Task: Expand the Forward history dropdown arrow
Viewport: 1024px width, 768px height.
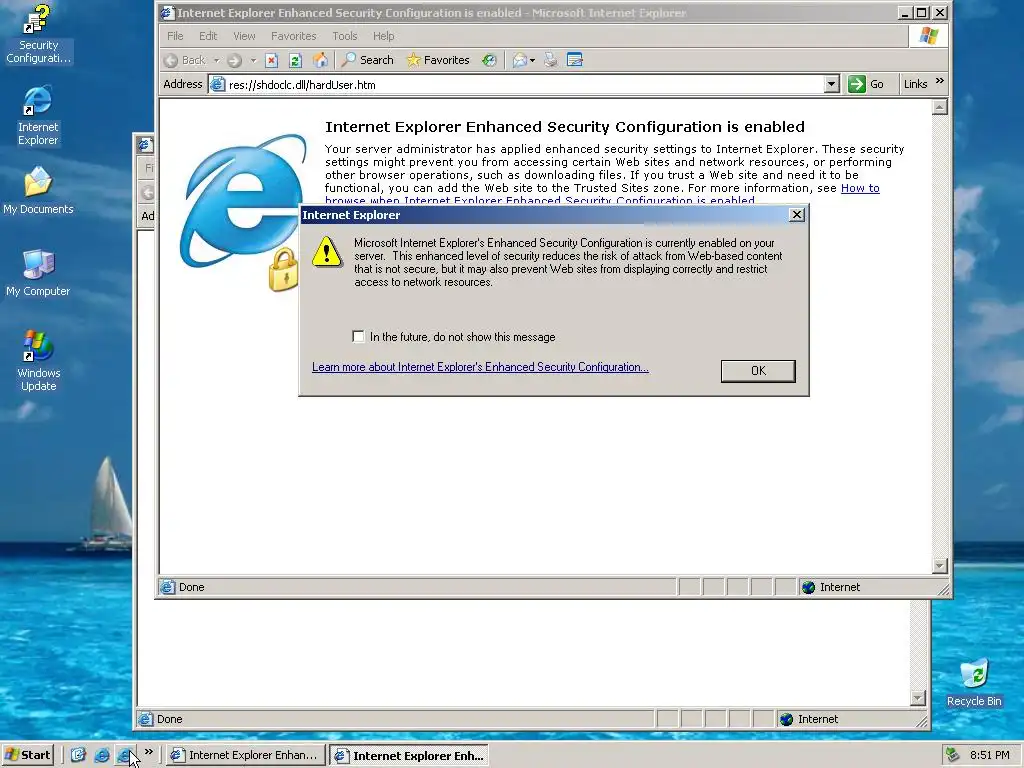Action: pyautogui.click(x=253, y=60)
